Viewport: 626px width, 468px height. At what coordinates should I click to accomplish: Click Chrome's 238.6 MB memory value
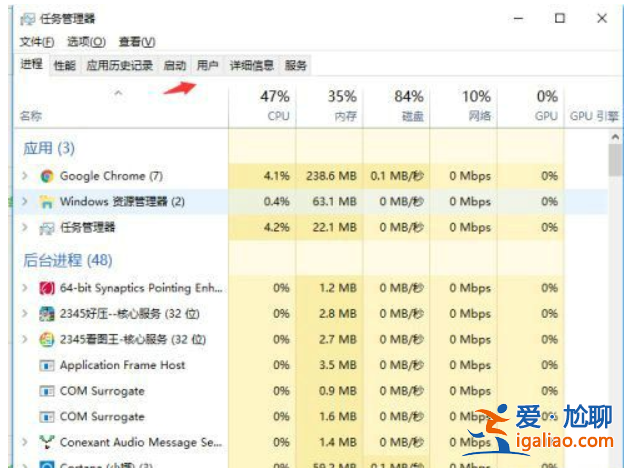[x=331, y=176]
